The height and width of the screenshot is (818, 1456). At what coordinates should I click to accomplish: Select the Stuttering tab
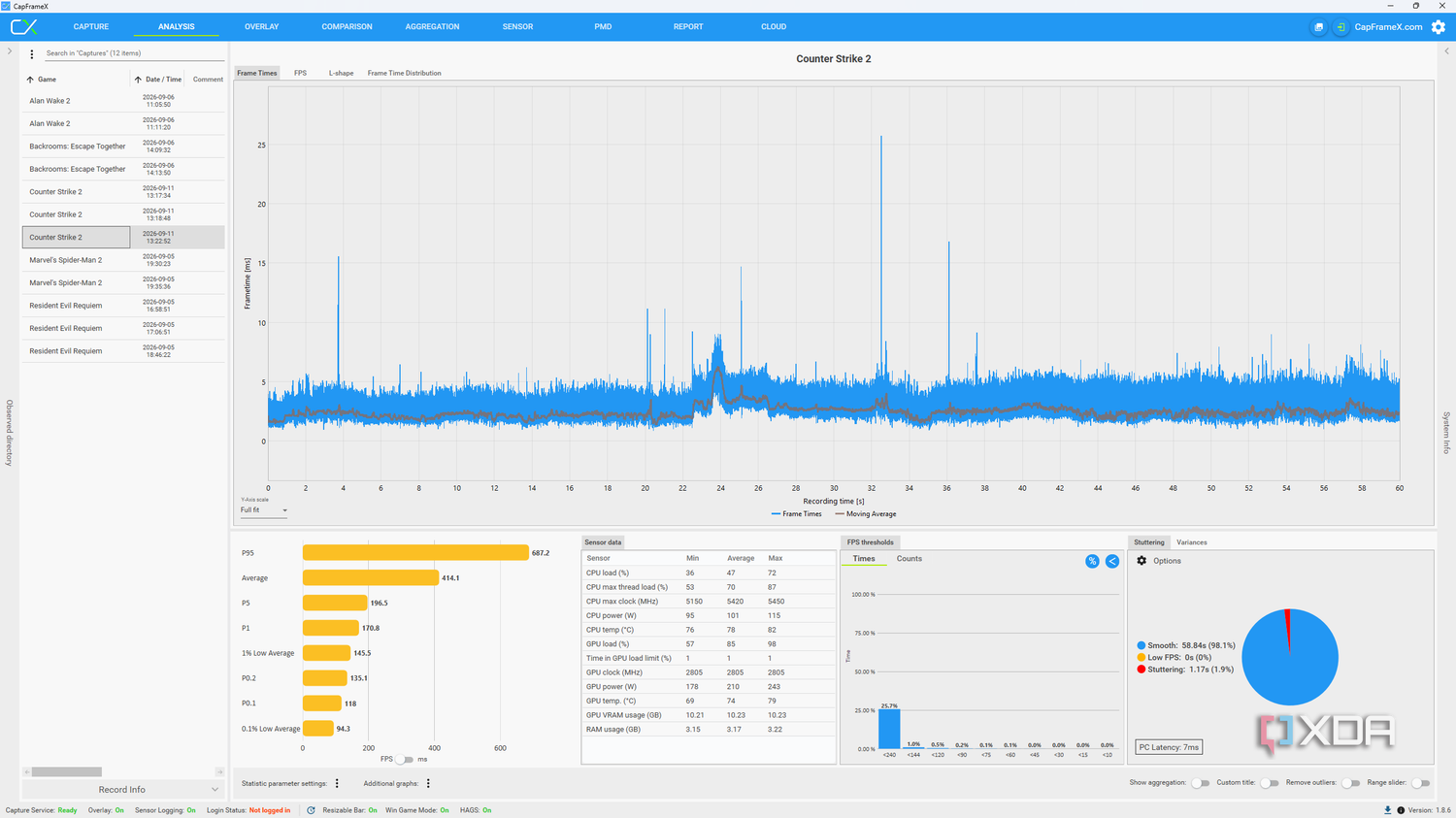click(1149, 542)
